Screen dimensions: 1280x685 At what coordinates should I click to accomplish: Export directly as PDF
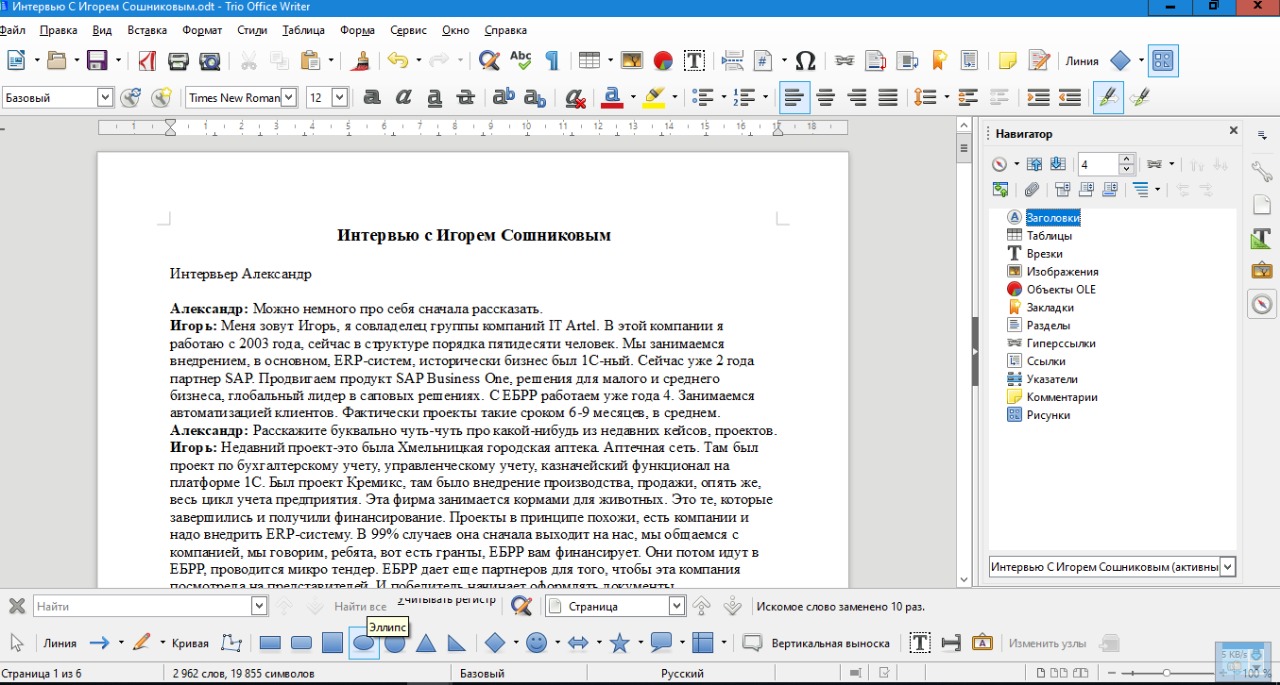pos(147,61)
